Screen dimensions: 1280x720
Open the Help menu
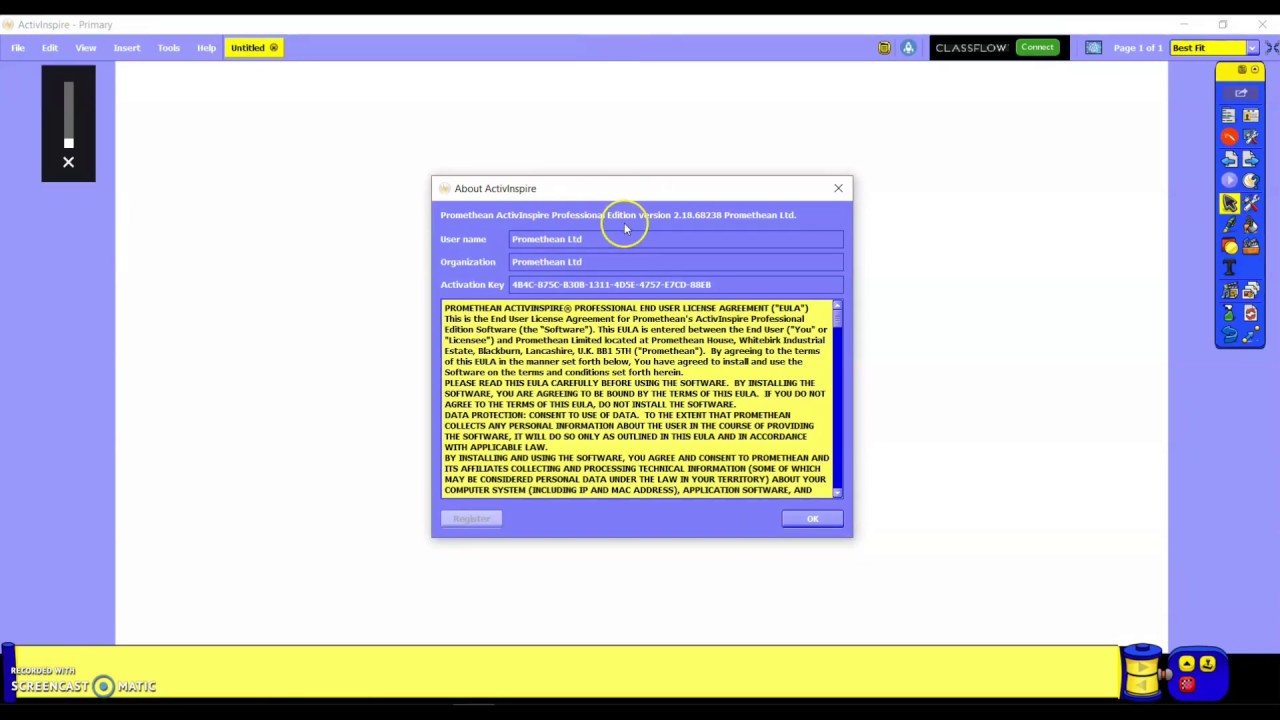[x=206, y=48]
